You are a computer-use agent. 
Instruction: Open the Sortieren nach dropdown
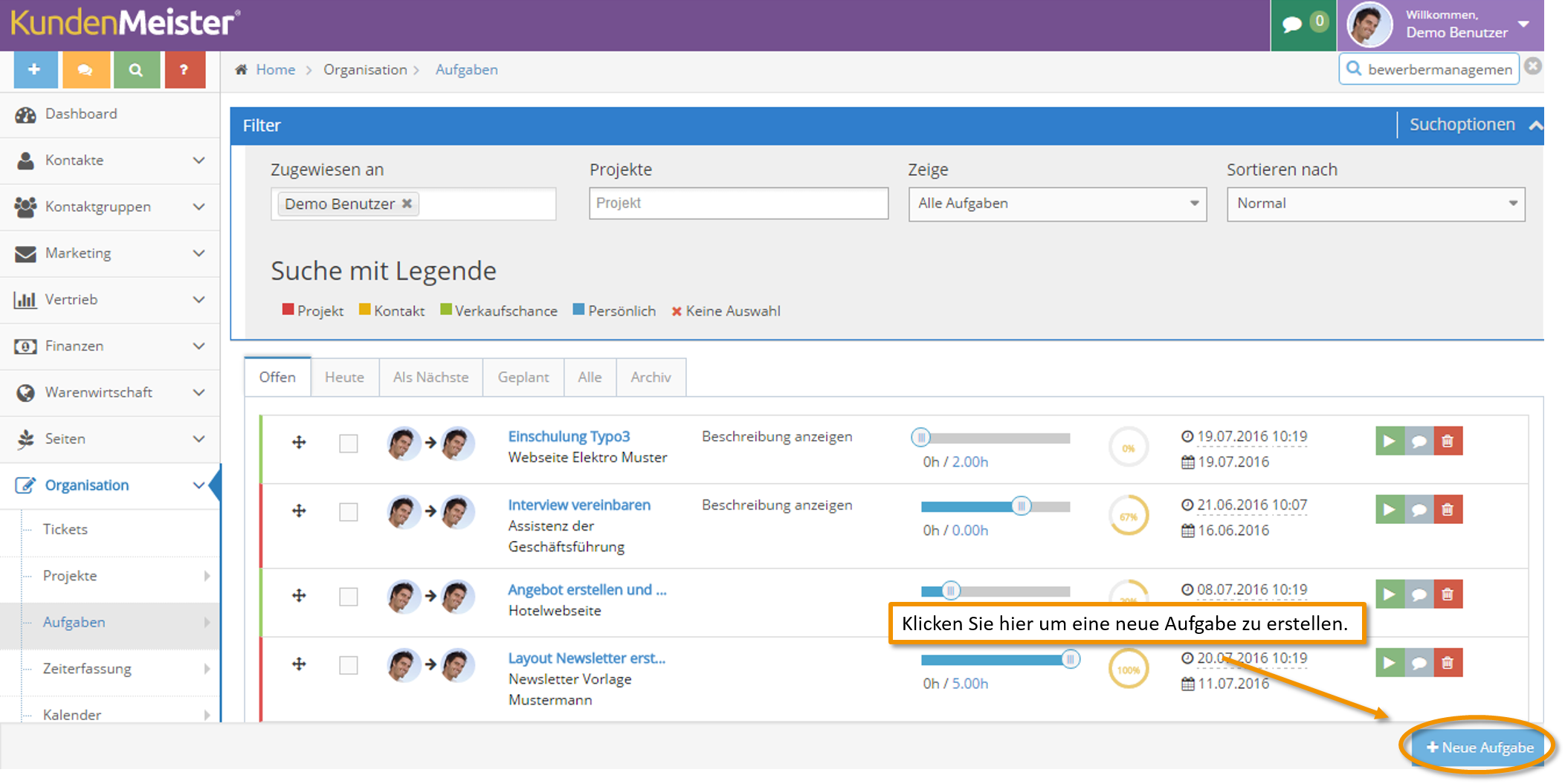1375,204
